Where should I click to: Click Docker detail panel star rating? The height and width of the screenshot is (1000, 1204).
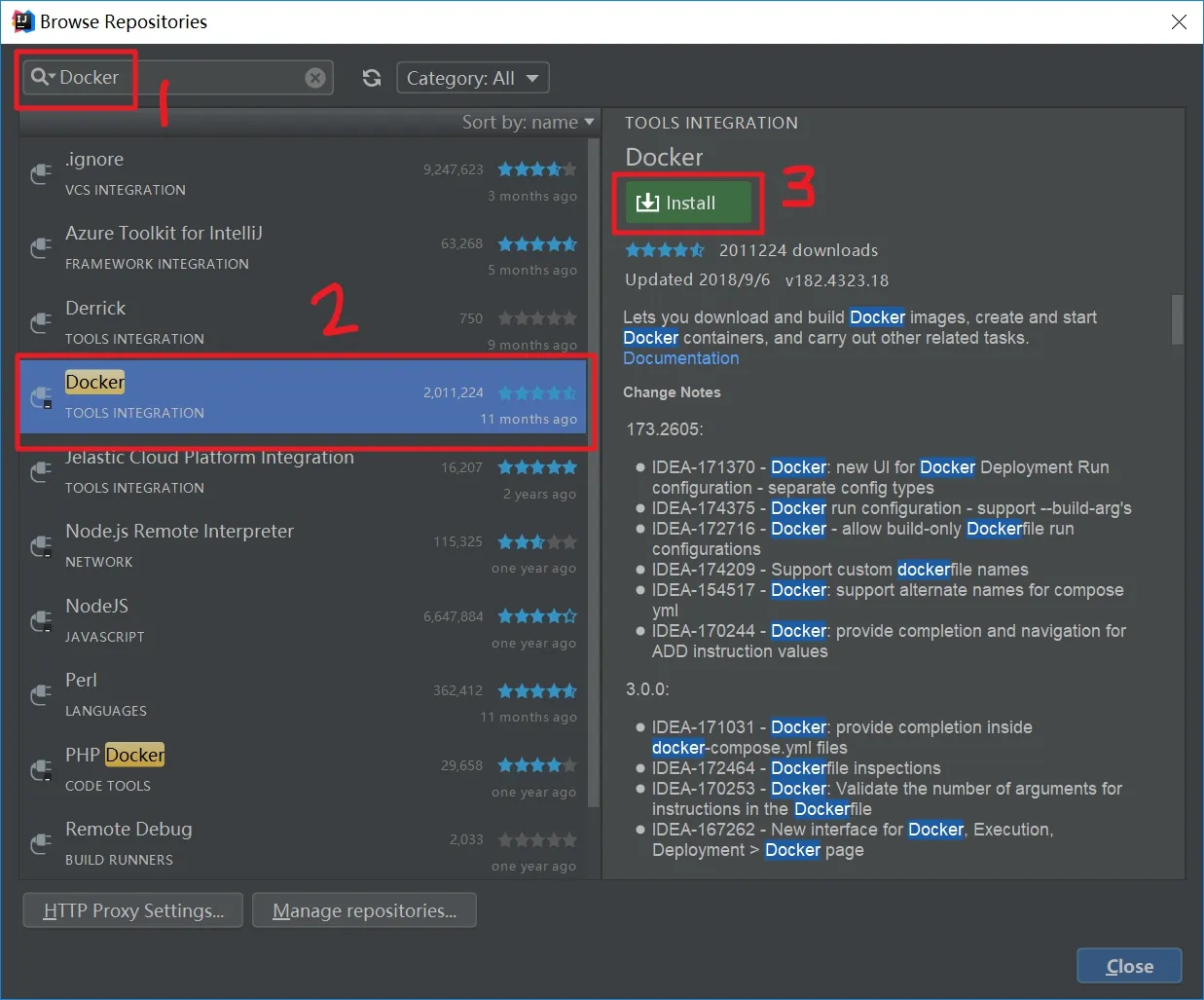pos(665,250)
